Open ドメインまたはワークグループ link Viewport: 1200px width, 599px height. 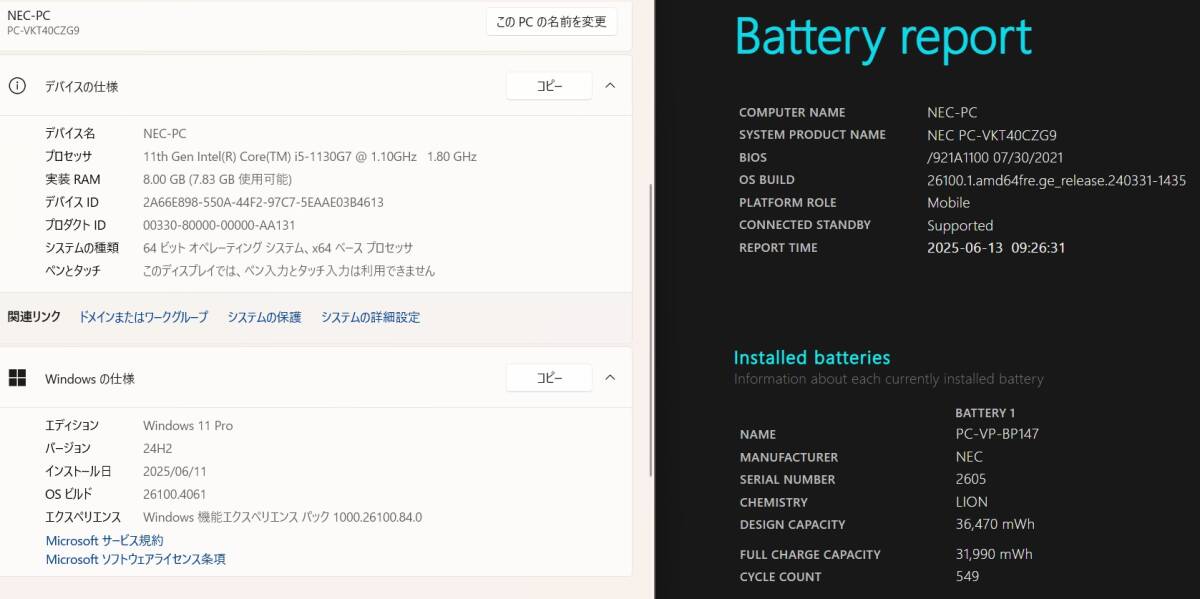pos(143,317)
